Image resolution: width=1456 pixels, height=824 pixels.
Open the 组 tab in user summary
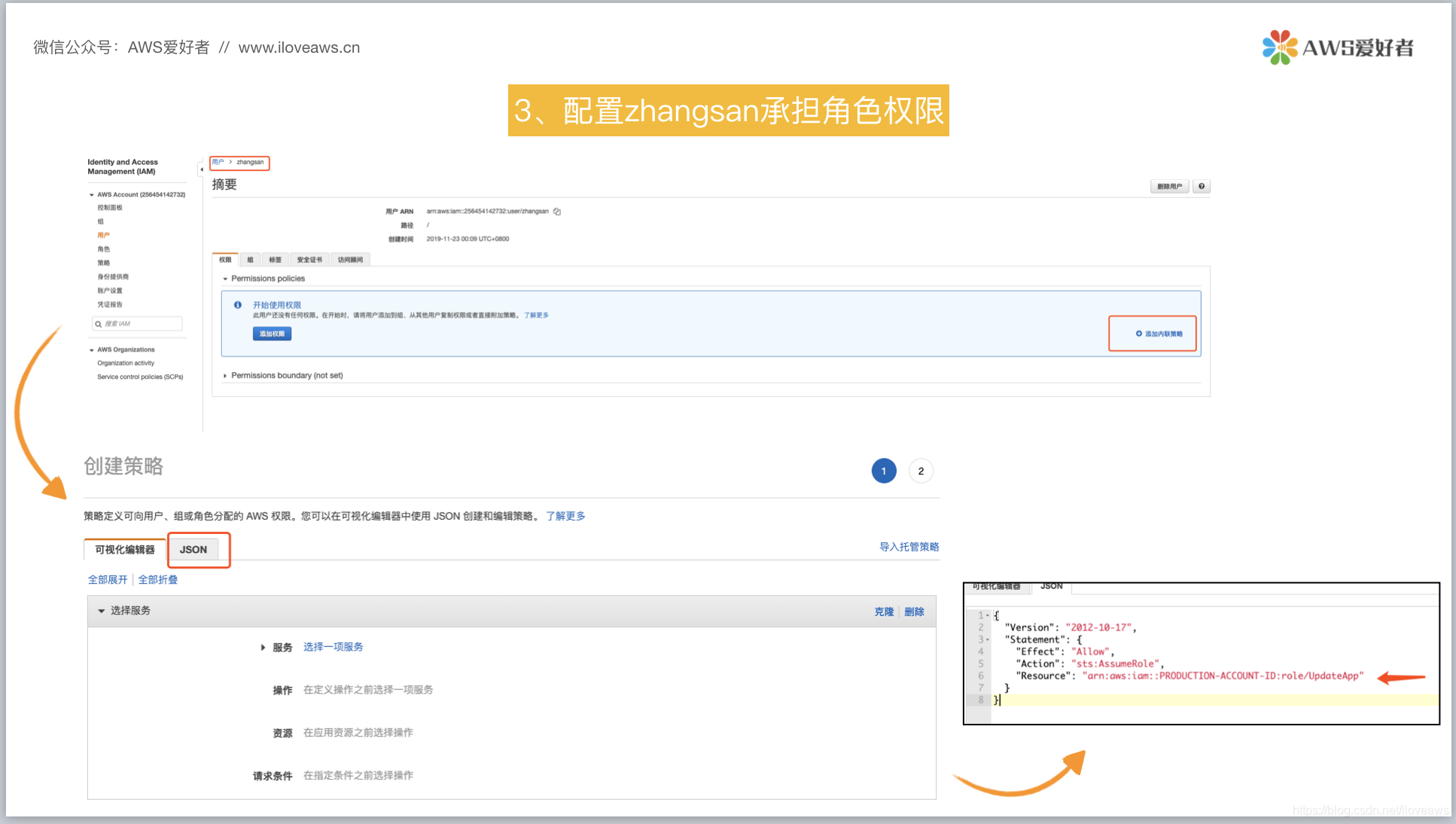[x=251, y=260]
